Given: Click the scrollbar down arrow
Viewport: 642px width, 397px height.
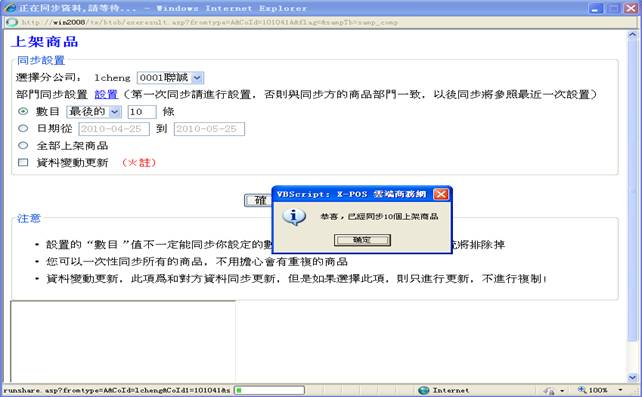Looking at the screenshot, I should point(633,377).
